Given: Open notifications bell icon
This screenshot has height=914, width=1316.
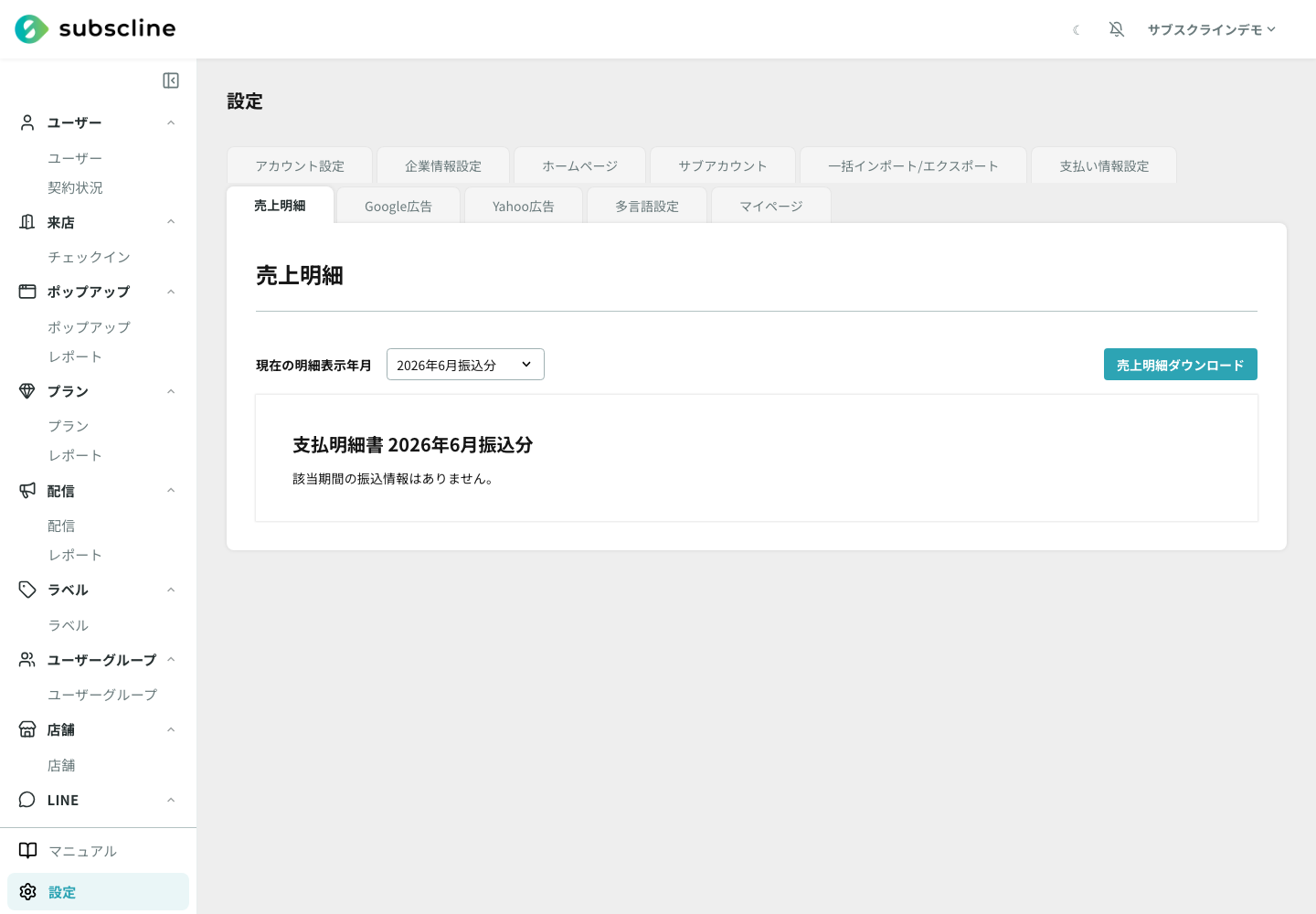Looking at the screenshot, I should 1117,29.
